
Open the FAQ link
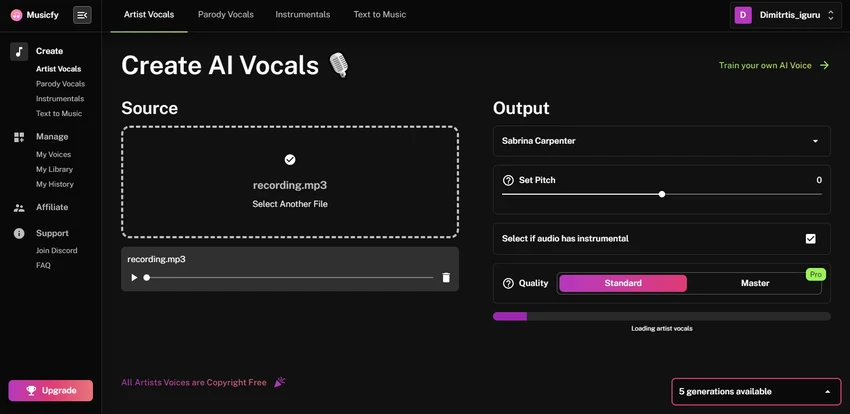43,266
